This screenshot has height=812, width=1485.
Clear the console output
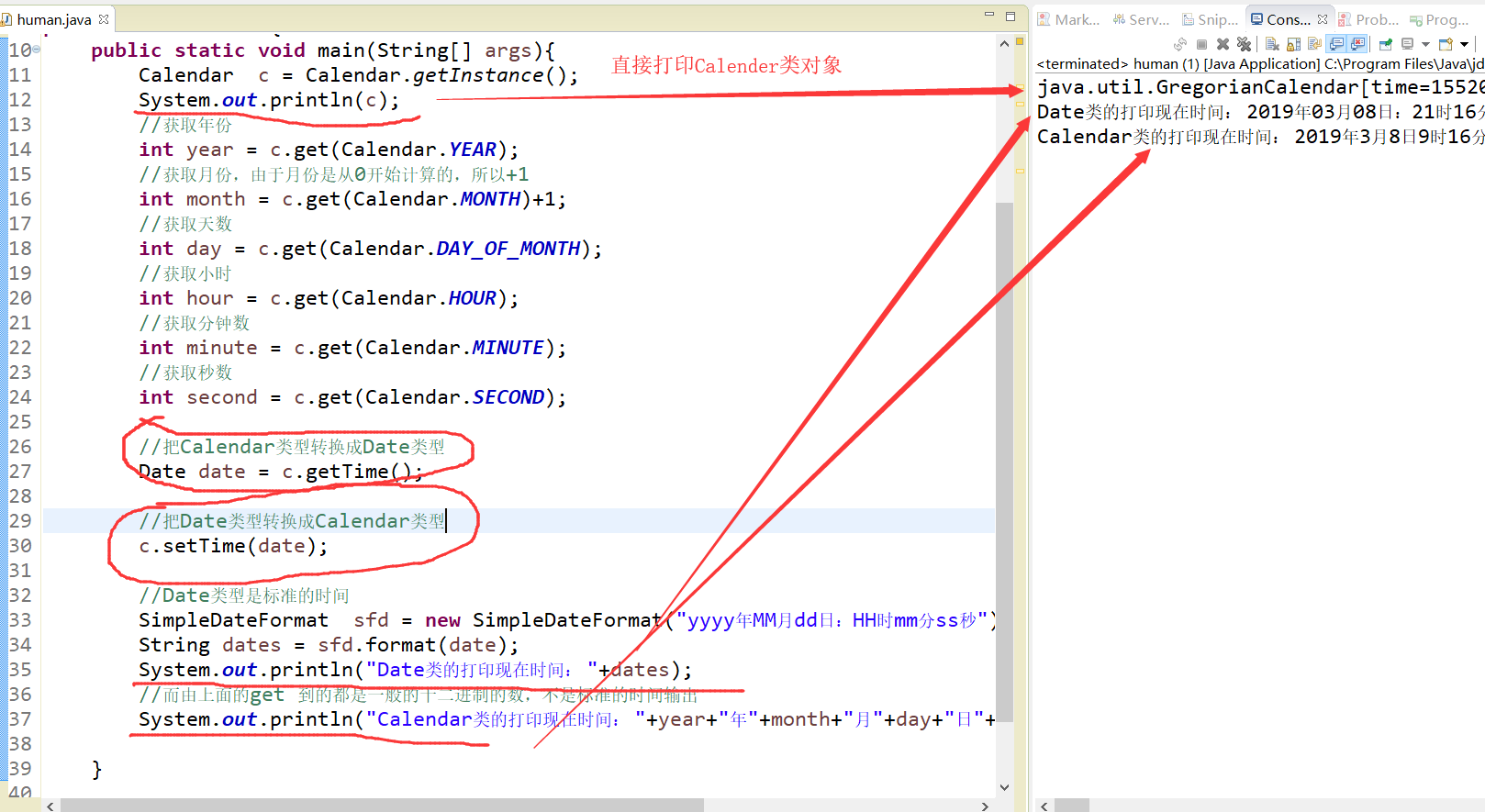click(1272, 44)
